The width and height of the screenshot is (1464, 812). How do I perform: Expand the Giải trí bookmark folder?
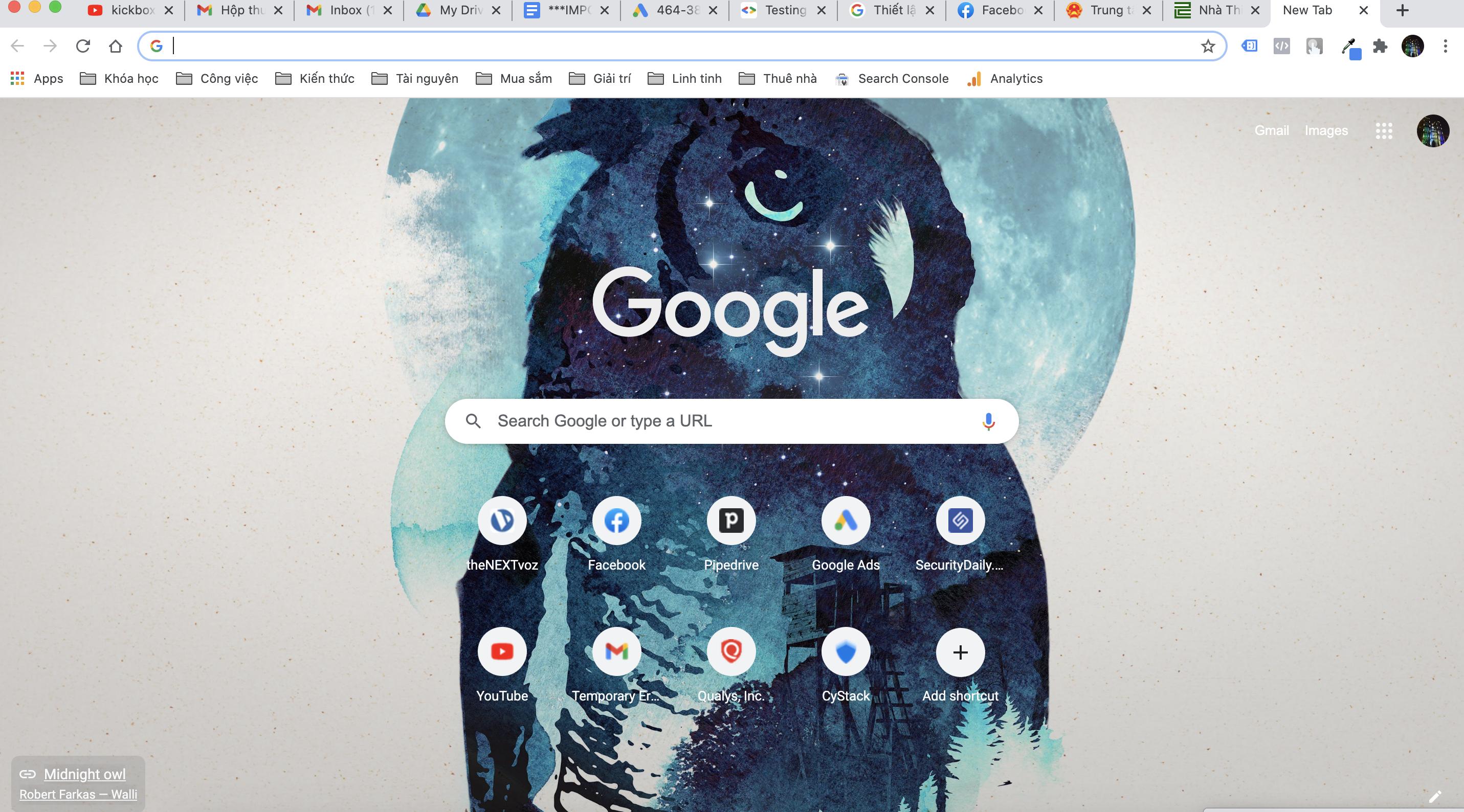[x=600, y=78]
